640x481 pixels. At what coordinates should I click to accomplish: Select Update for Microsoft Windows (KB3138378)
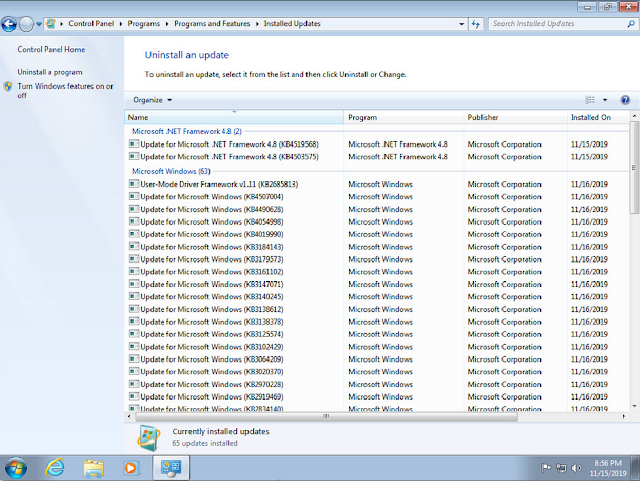coord(212,322)
